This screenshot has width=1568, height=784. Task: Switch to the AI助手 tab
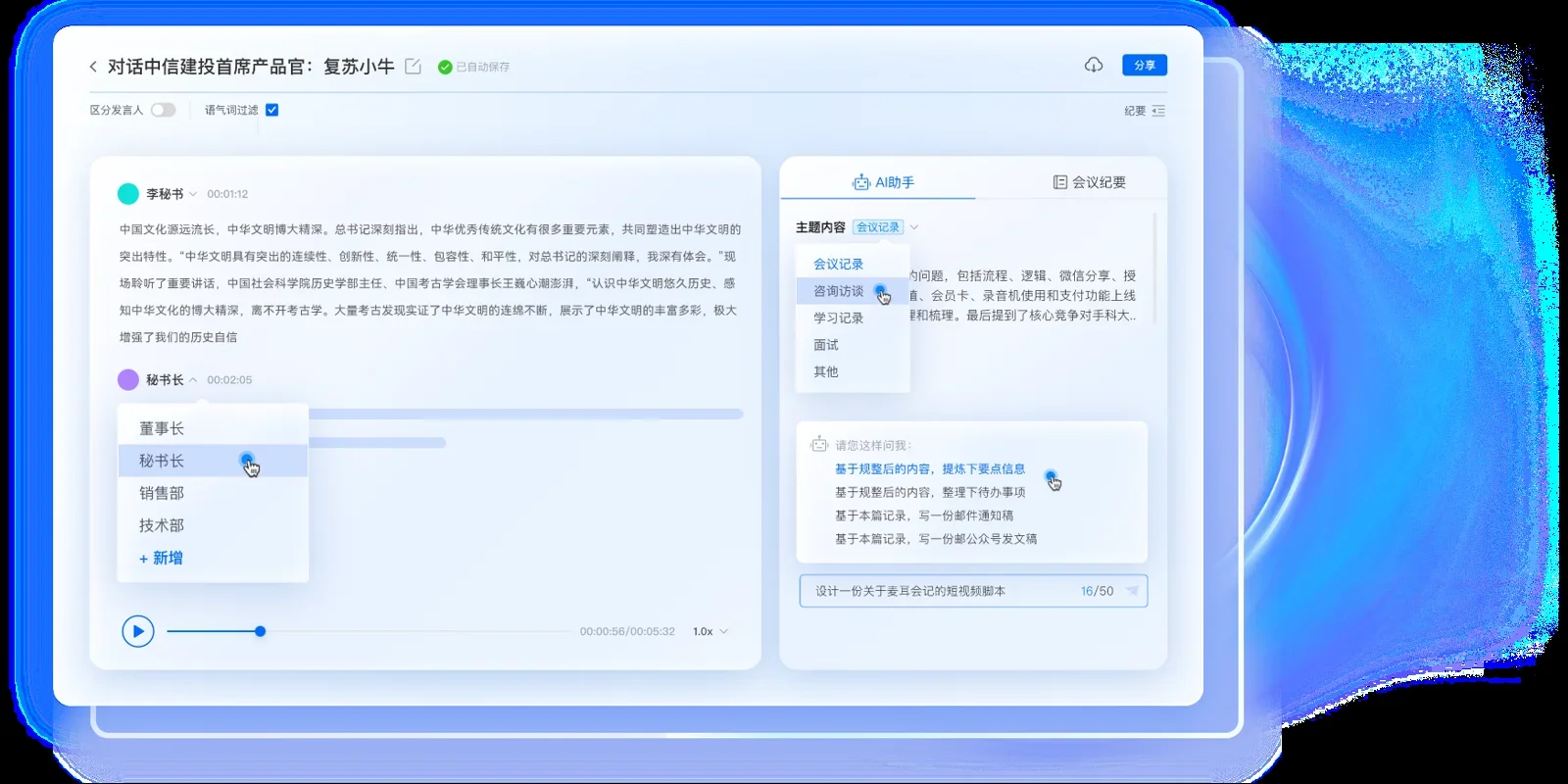pos(883,182)
